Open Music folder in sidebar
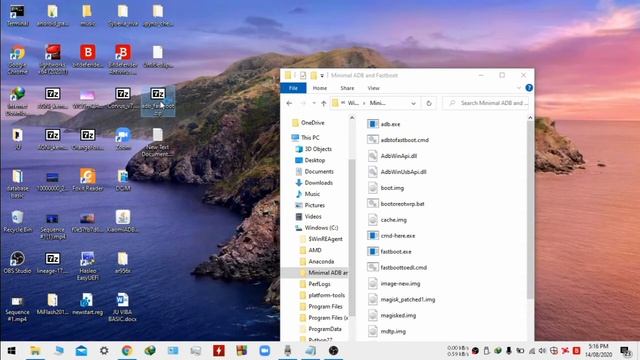The width and height of the screenshot is (640, 360). tap(308, 194)
